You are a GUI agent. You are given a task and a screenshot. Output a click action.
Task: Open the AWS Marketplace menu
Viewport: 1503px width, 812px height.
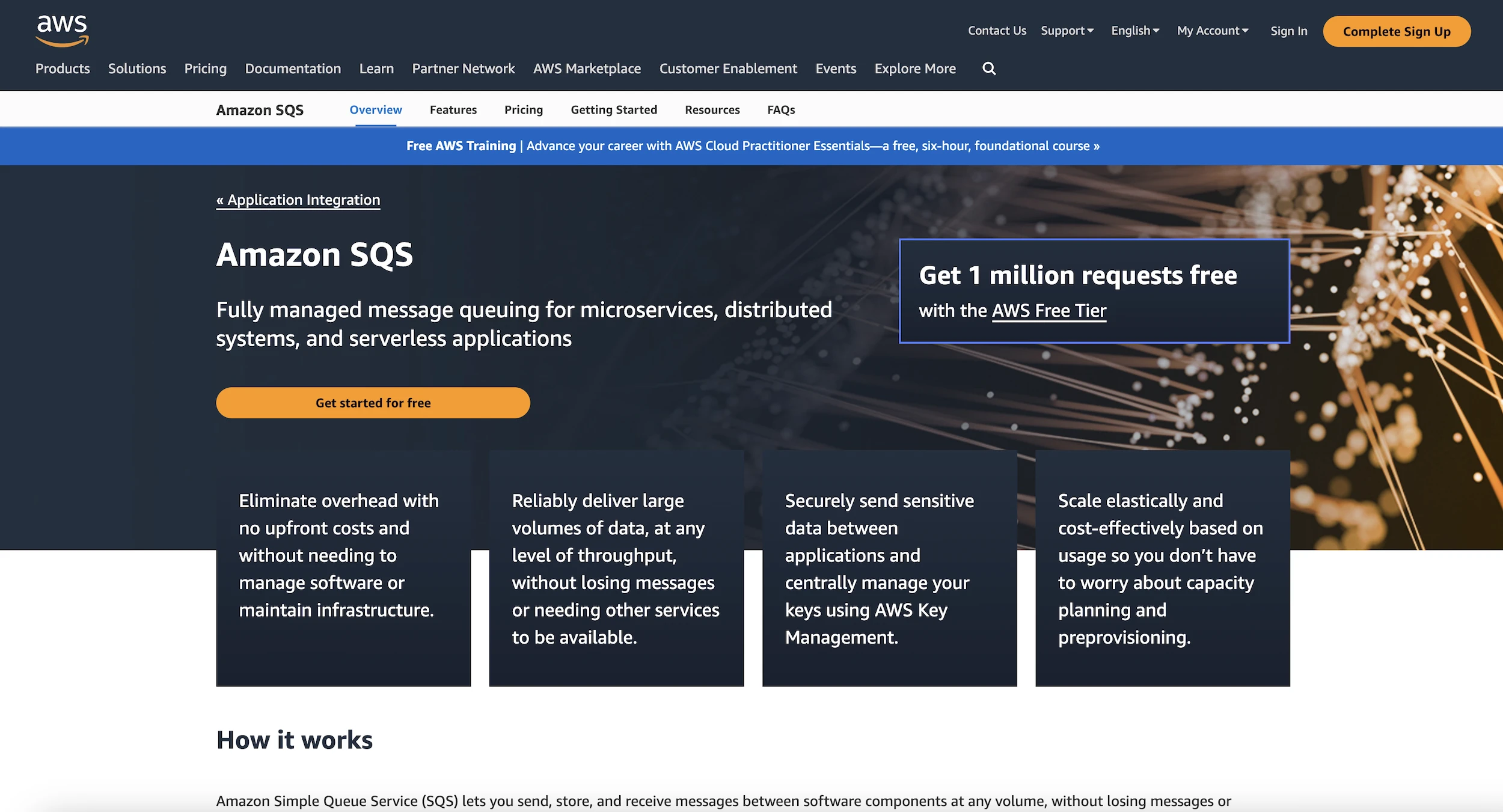click(x=587, y=69)
